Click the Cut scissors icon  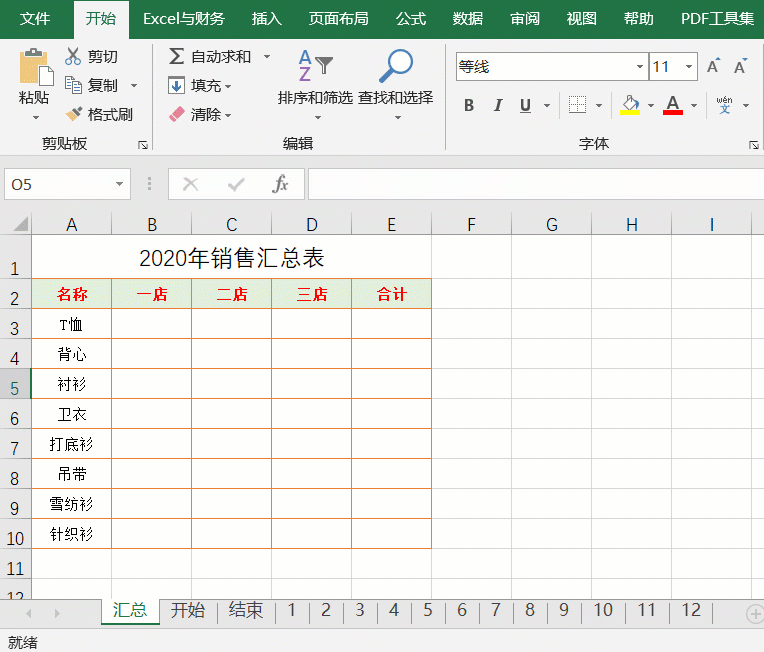point(73,57)
